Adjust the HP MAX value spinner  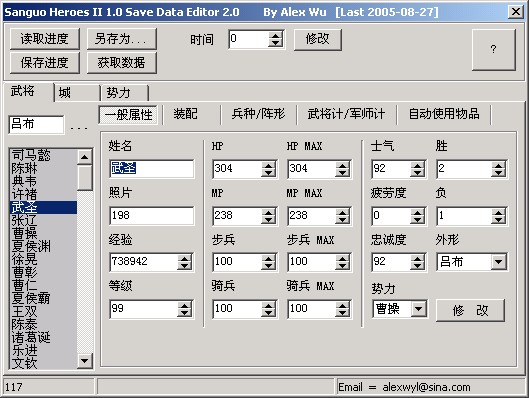tap(343, 169)
